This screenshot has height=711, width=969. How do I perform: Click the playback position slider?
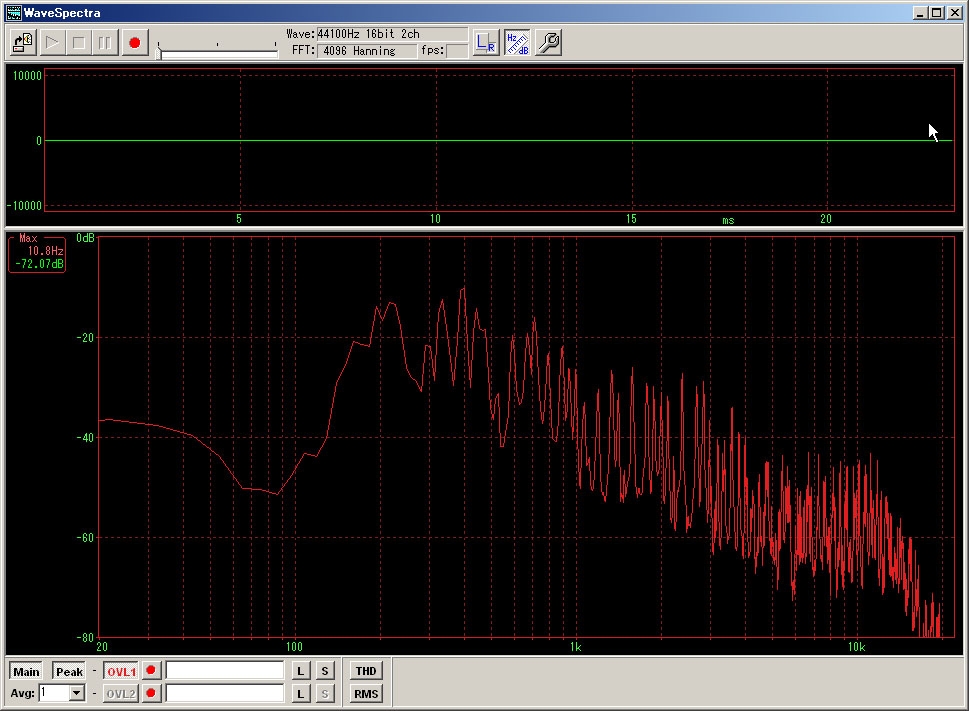coord(218,52)
